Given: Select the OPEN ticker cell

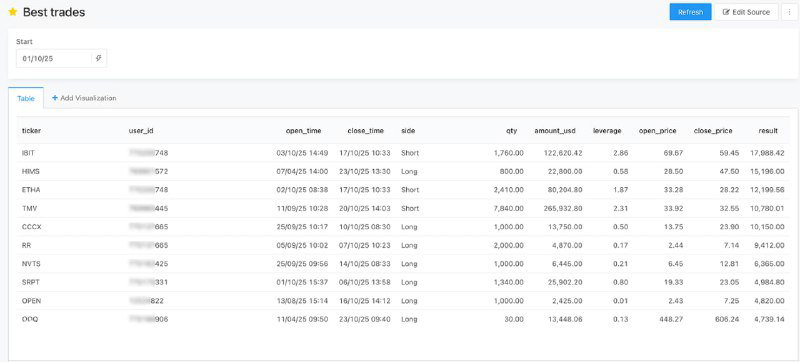Looking at the screenshot, I should [32, 301].
